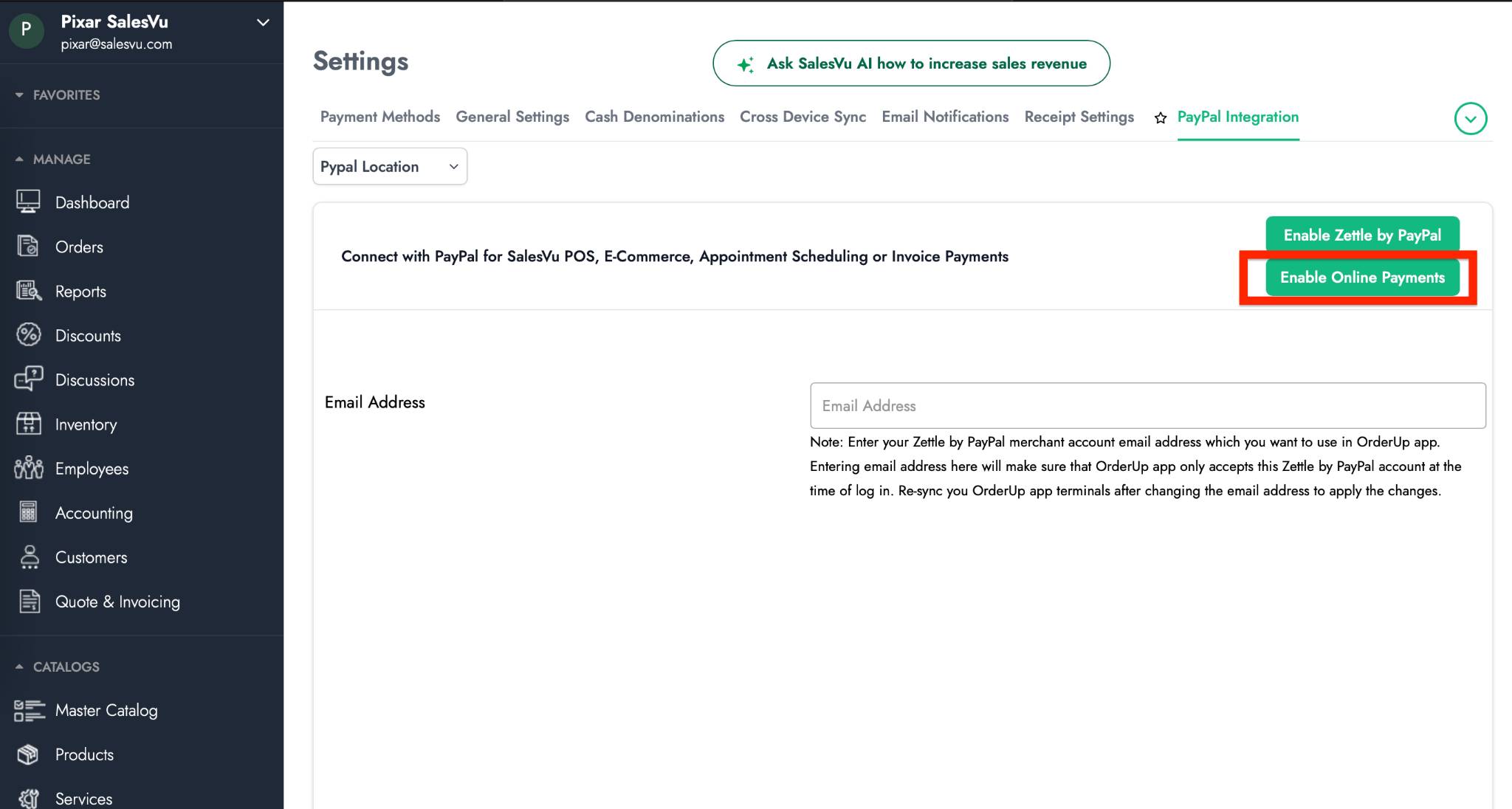Click the pixar@salesvu.com account email
Screen dimensions: 1512x809
click(x=117, y=44)
